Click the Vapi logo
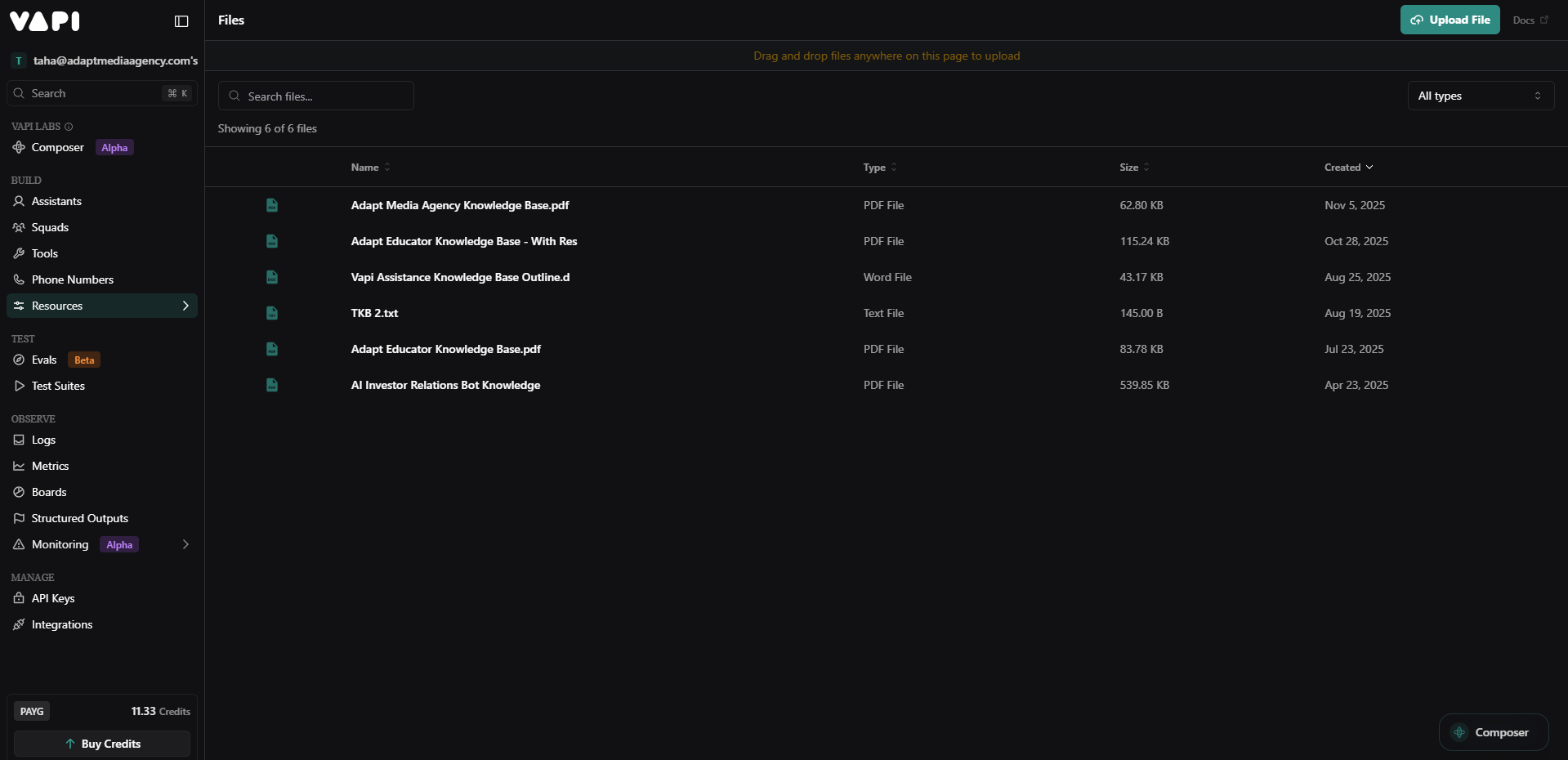Screen dimensions: 1568x760 [x=44, y=20]
